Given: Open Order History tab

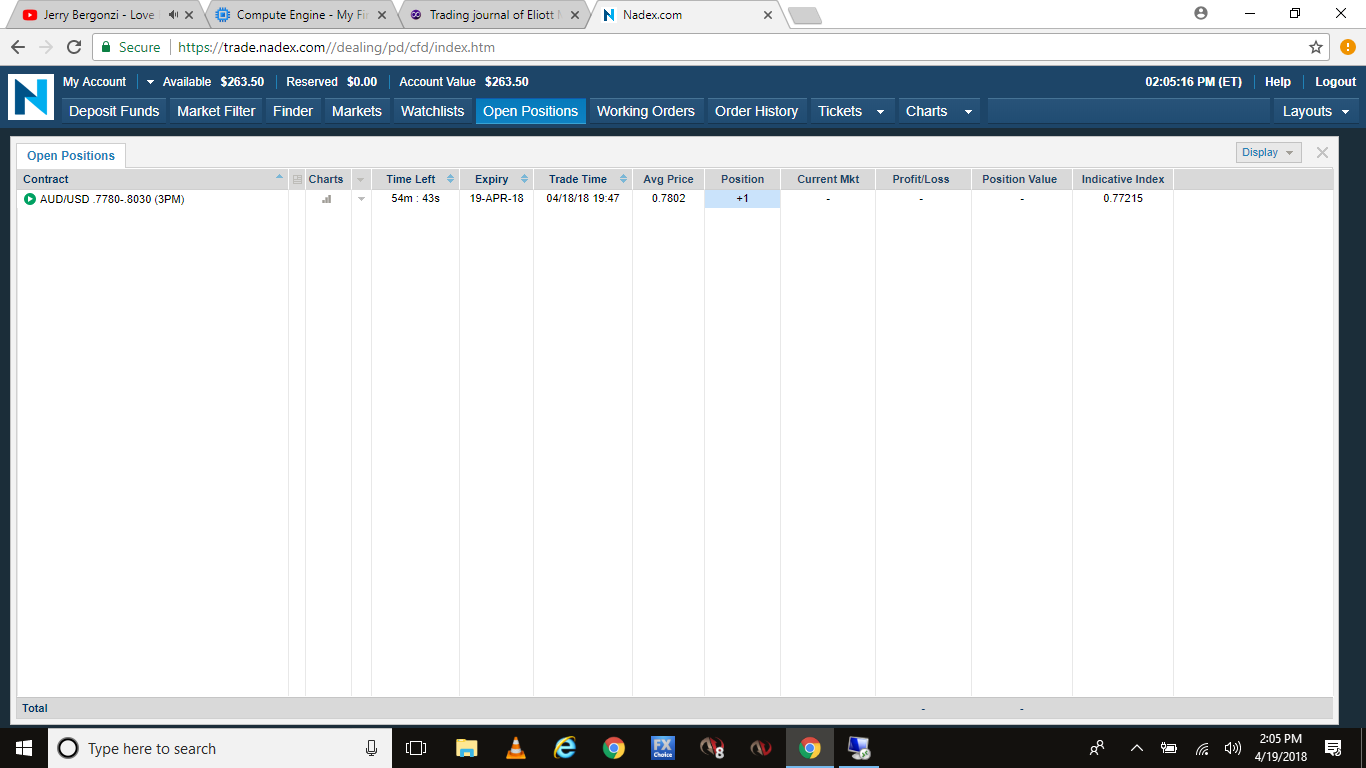Looking at the screenshot, I should click(756, 111).
